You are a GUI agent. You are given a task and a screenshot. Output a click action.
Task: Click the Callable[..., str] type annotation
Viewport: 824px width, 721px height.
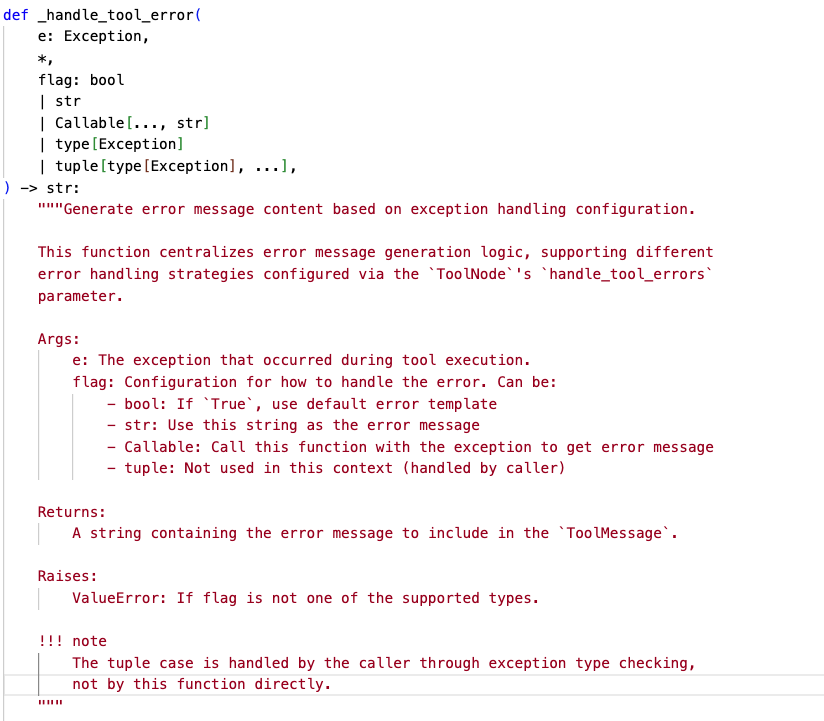pyautogui.click(x=131, y=123)
